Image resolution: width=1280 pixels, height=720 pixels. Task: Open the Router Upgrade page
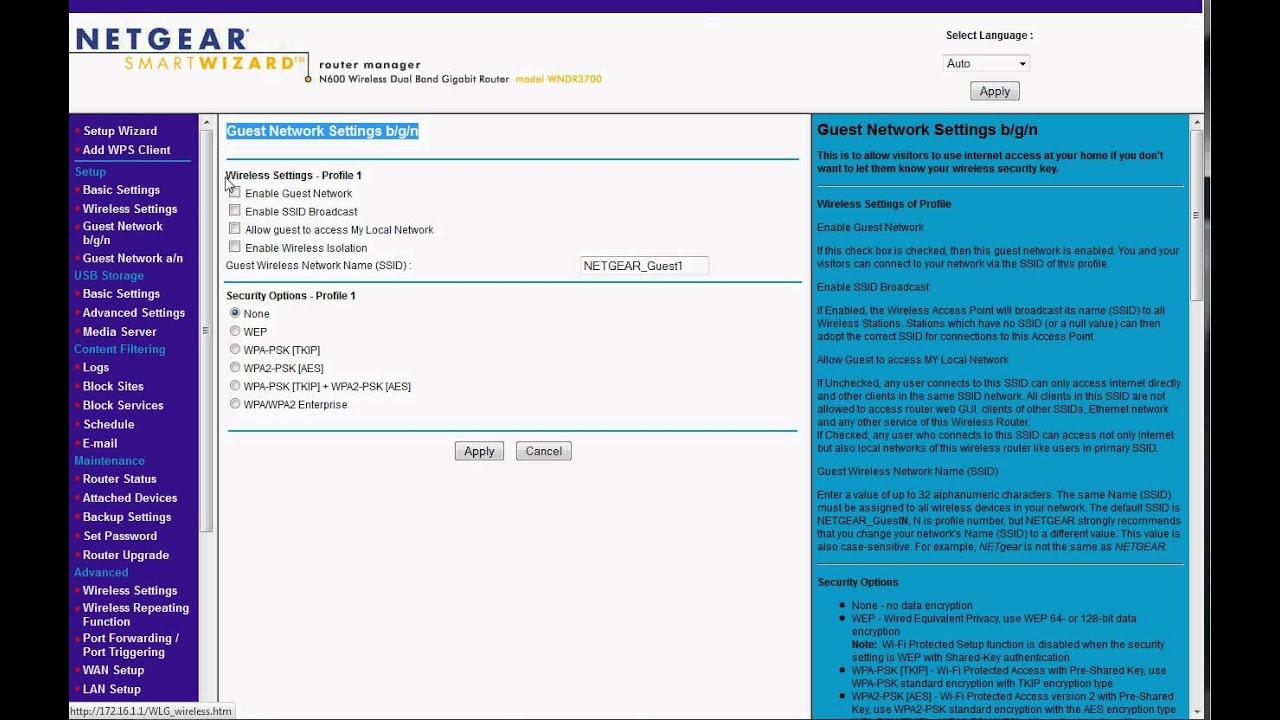click(126, 555)
